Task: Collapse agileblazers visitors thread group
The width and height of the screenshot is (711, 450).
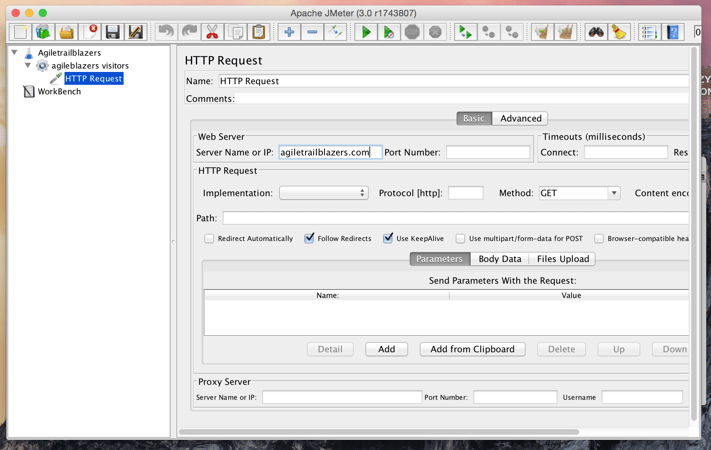Action: click(28, 65)
